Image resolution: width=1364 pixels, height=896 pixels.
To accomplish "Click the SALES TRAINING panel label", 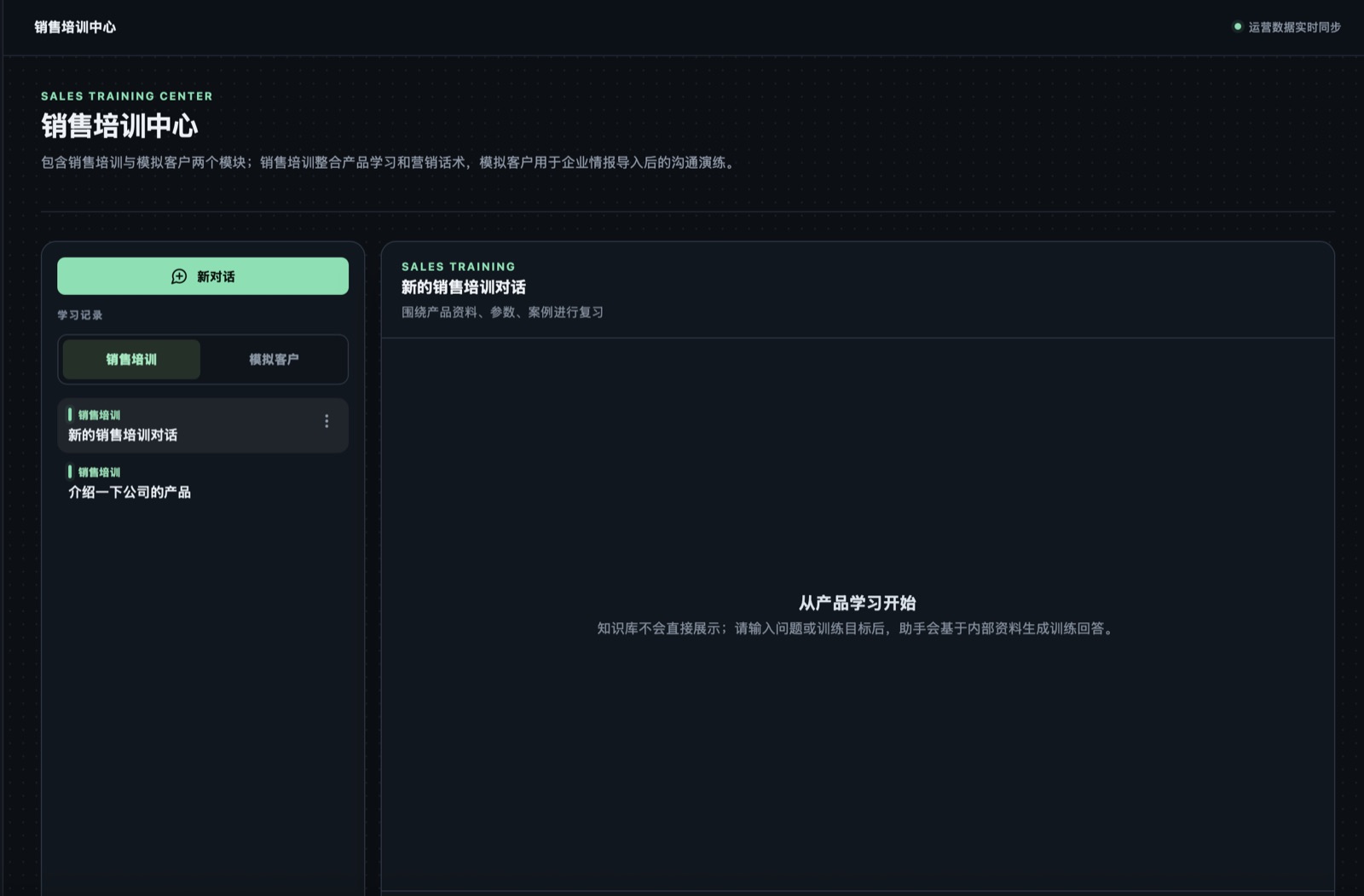I will [459, 267].
